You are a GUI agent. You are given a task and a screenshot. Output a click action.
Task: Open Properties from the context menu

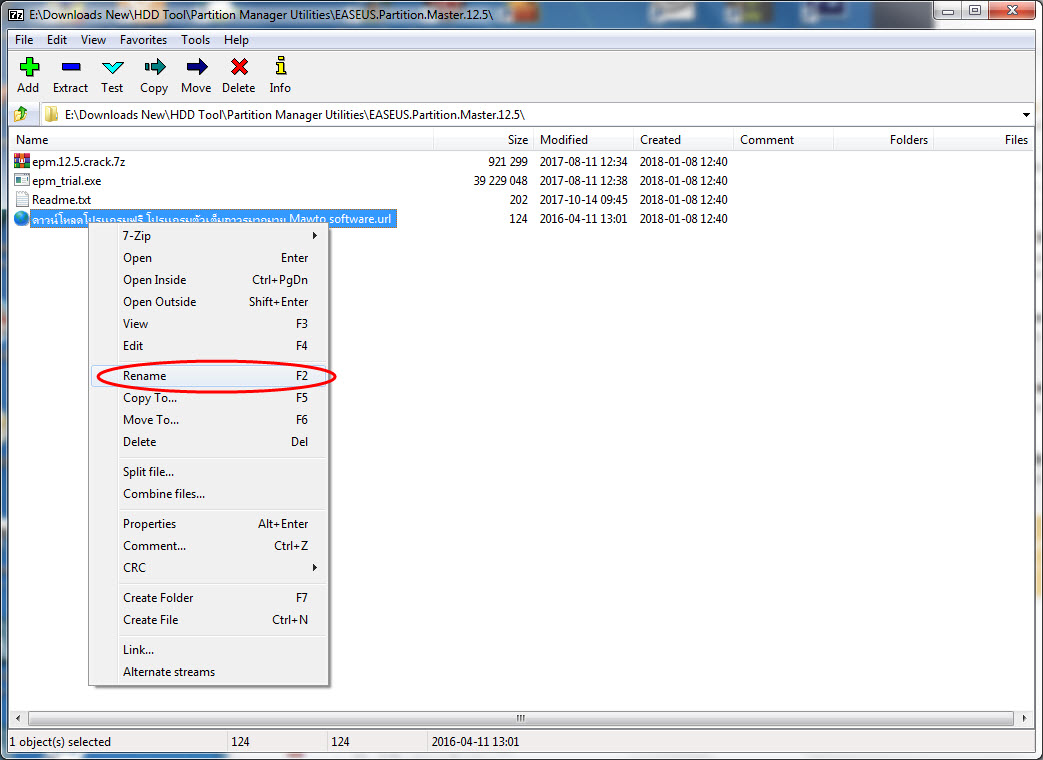pyautogui.click(x=149, y=523)
